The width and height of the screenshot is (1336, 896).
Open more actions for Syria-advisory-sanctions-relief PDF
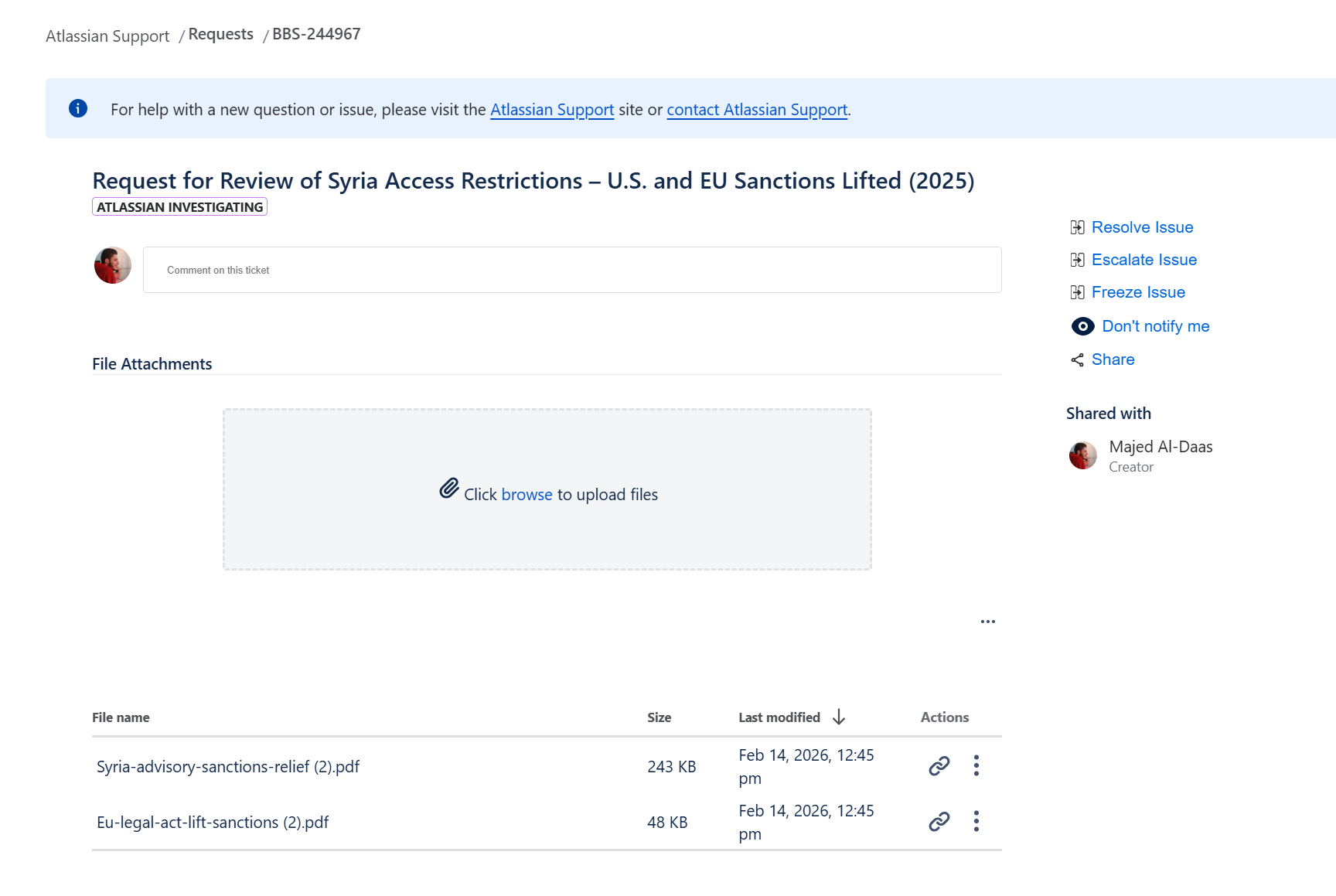pos(976,765)
